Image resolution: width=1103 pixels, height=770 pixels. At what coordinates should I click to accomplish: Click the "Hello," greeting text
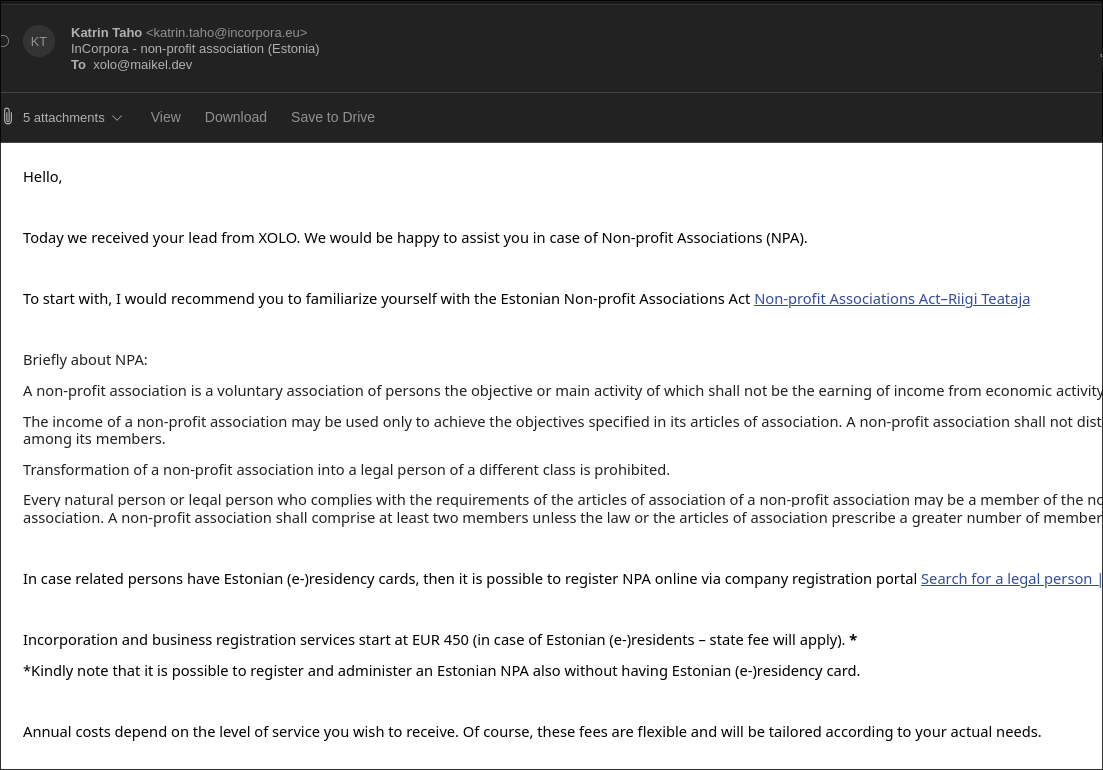pyautogui.click(x=43, y=177)
